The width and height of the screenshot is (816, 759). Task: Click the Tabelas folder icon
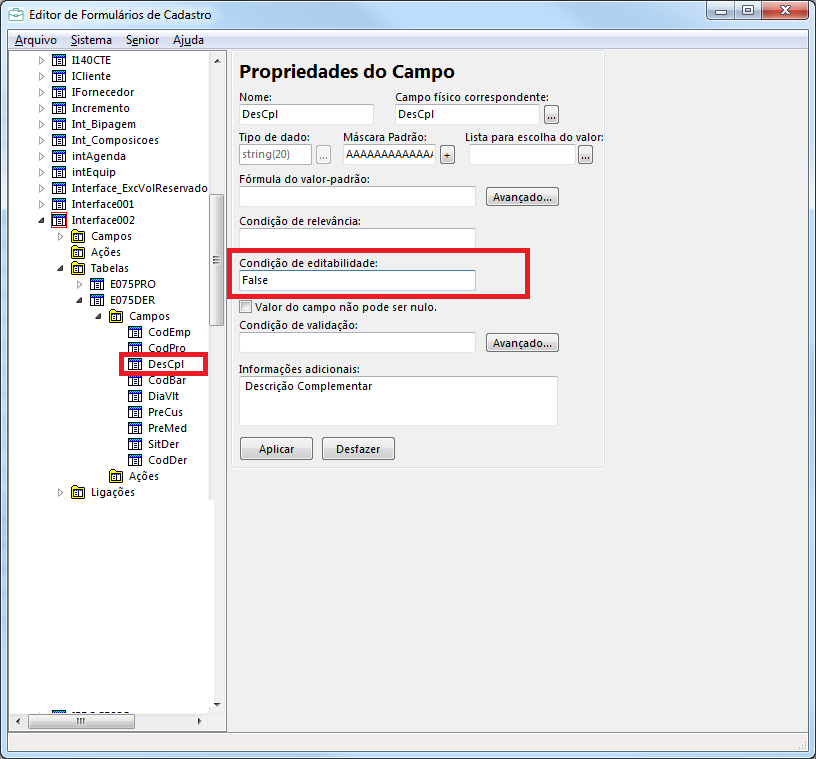[x=78, y=268]
